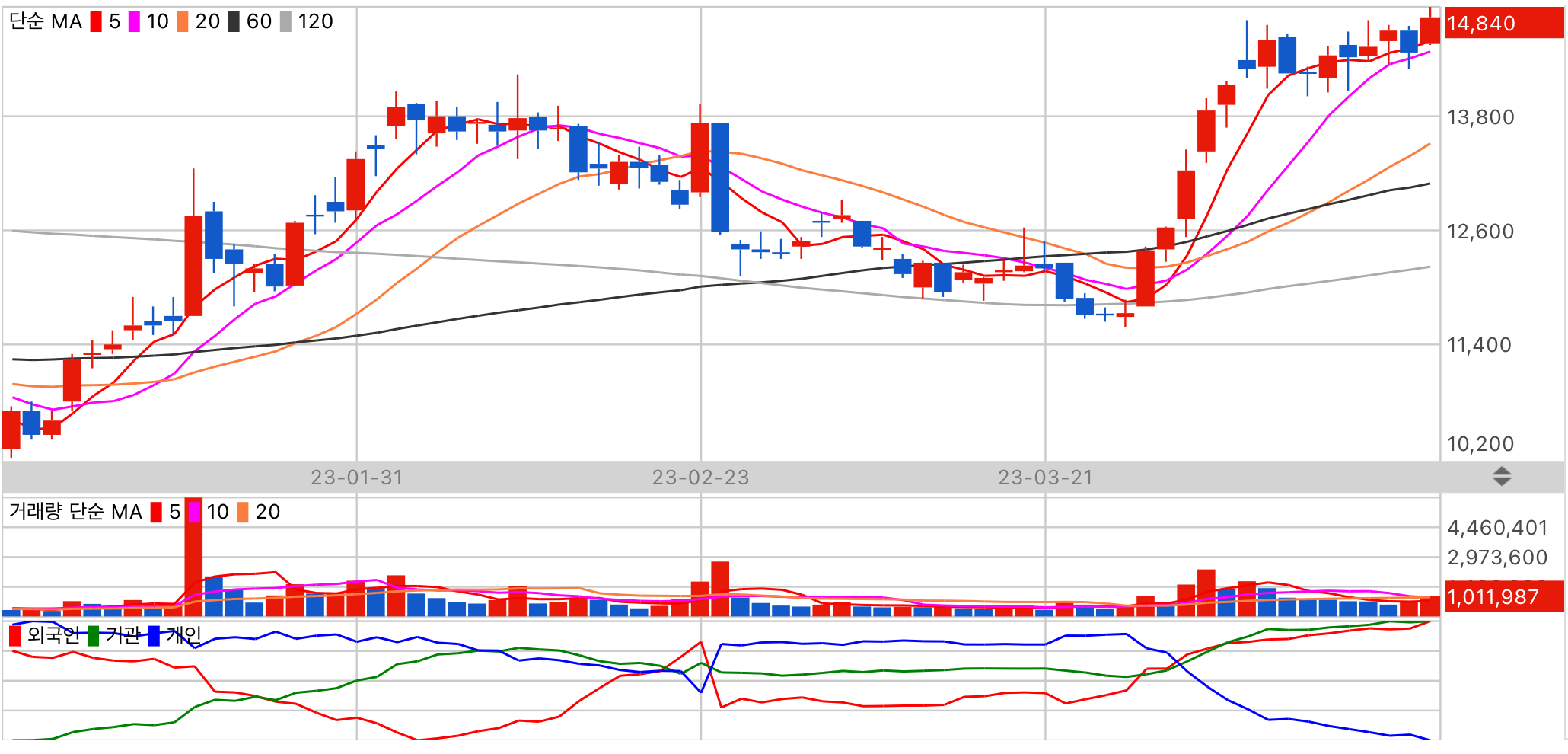Image resolution: width=1568 pixels, height=754 pixels.
Task: Click the red volume MA 5 swatch
Action: click(x=156, y=513)
